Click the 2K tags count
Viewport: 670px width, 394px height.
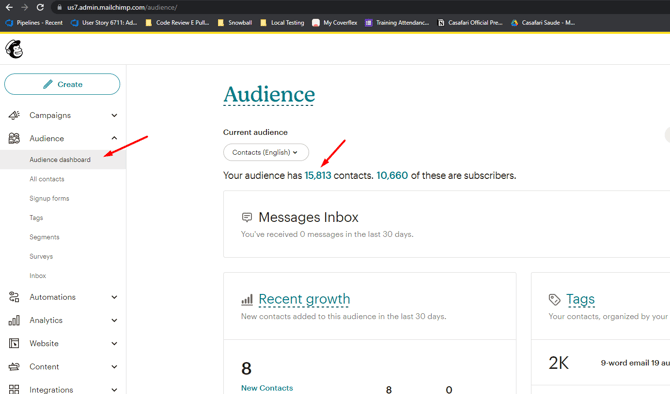point(558,363)
